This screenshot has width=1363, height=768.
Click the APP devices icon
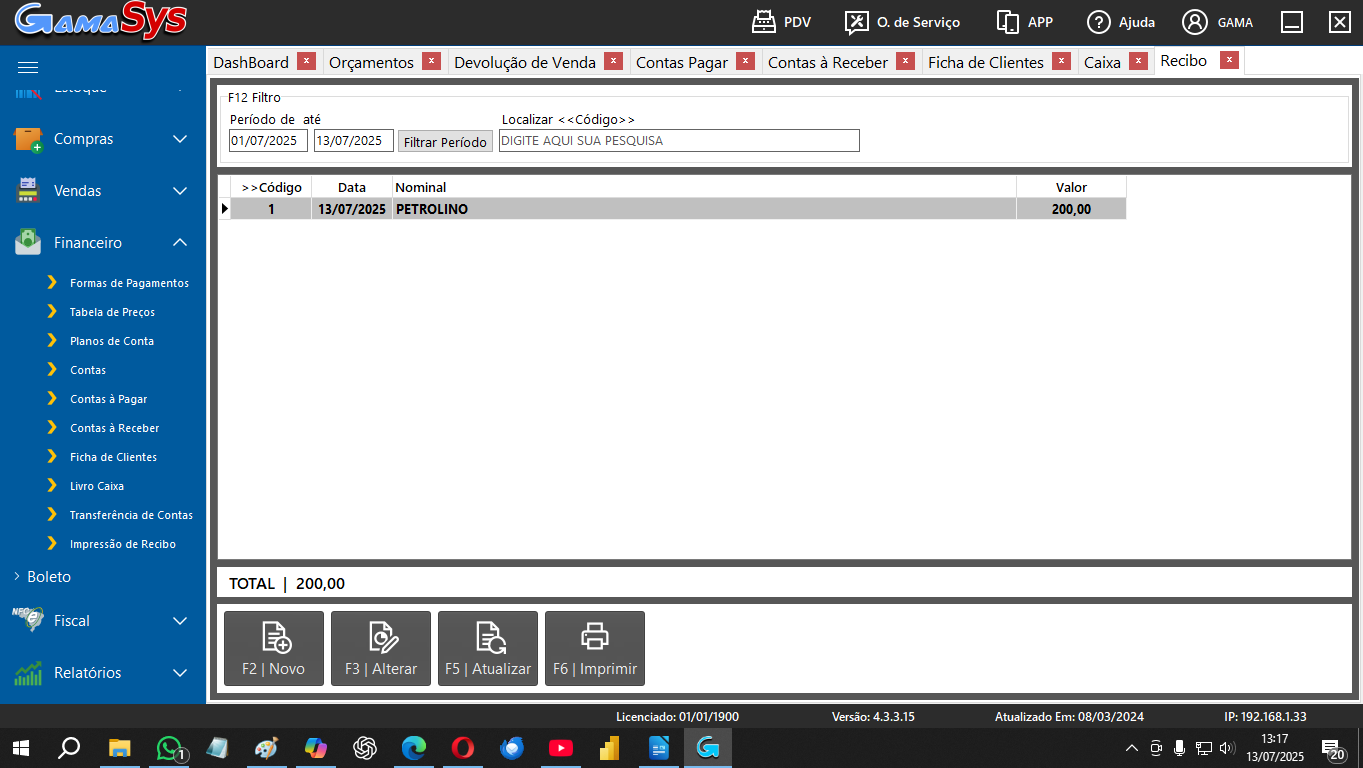click(x=1007, y=22)
